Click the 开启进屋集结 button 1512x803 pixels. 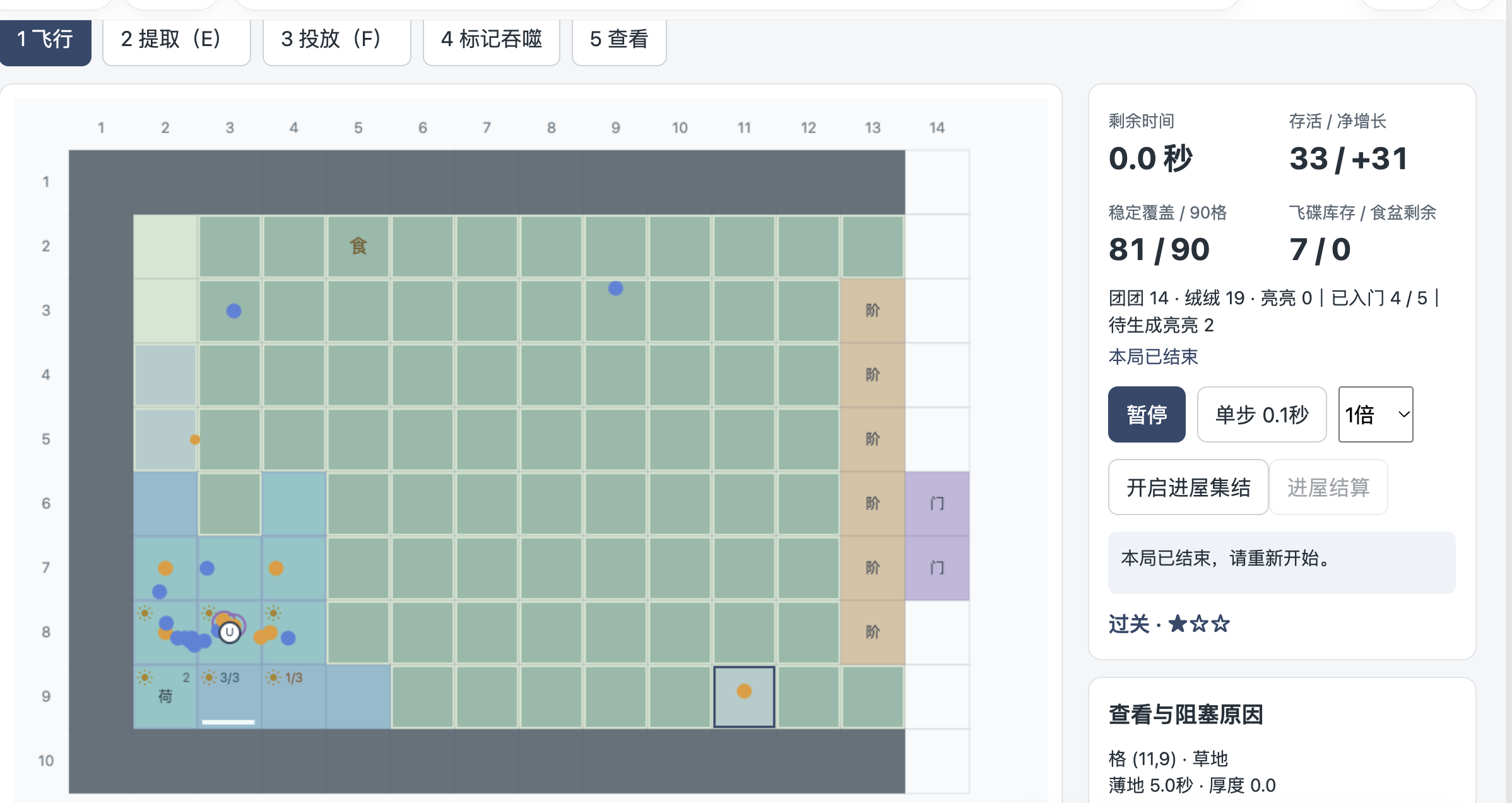click(1188, 487)
